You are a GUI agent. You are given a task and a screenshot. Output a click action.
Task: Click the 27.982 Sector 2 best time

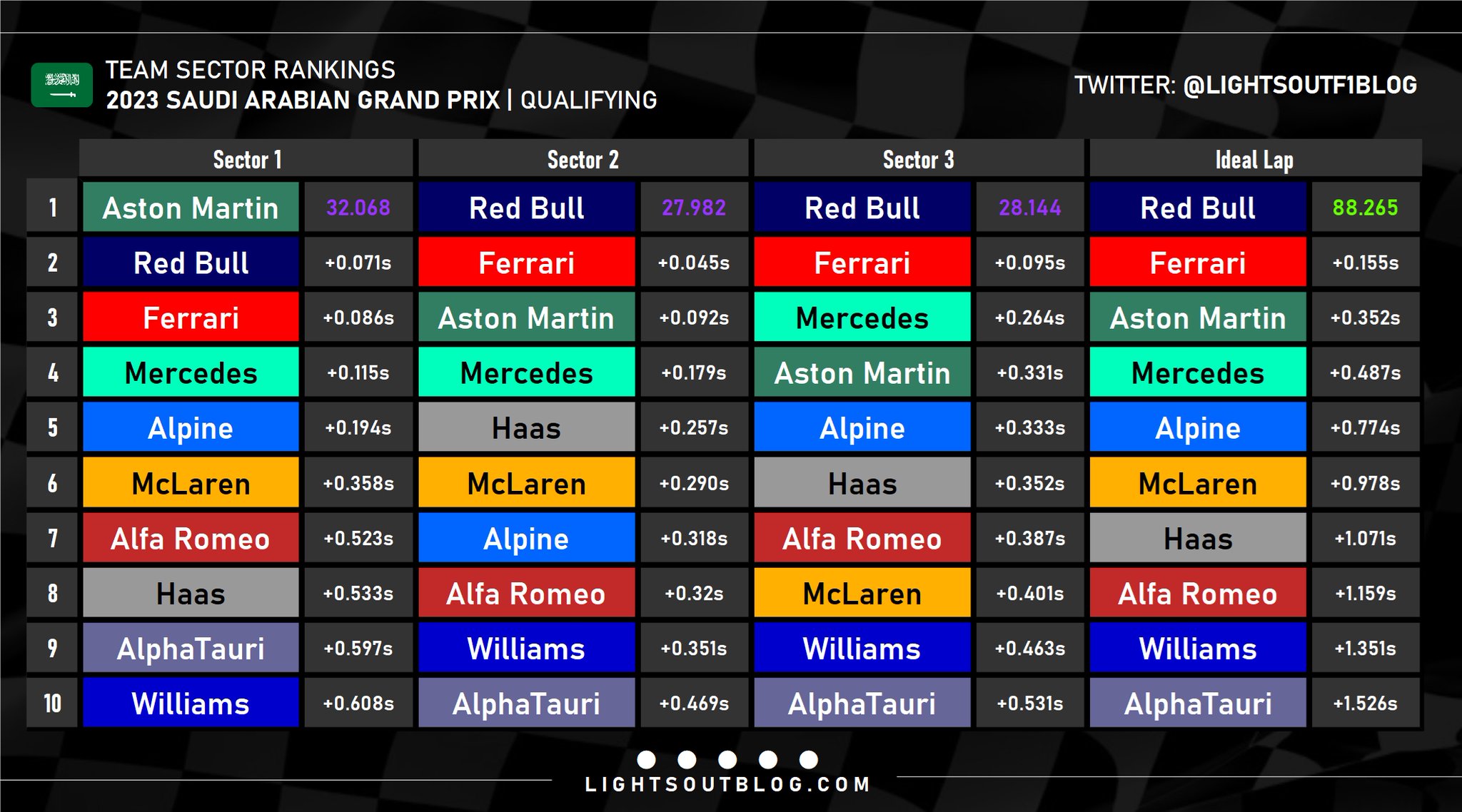[694, 208]
